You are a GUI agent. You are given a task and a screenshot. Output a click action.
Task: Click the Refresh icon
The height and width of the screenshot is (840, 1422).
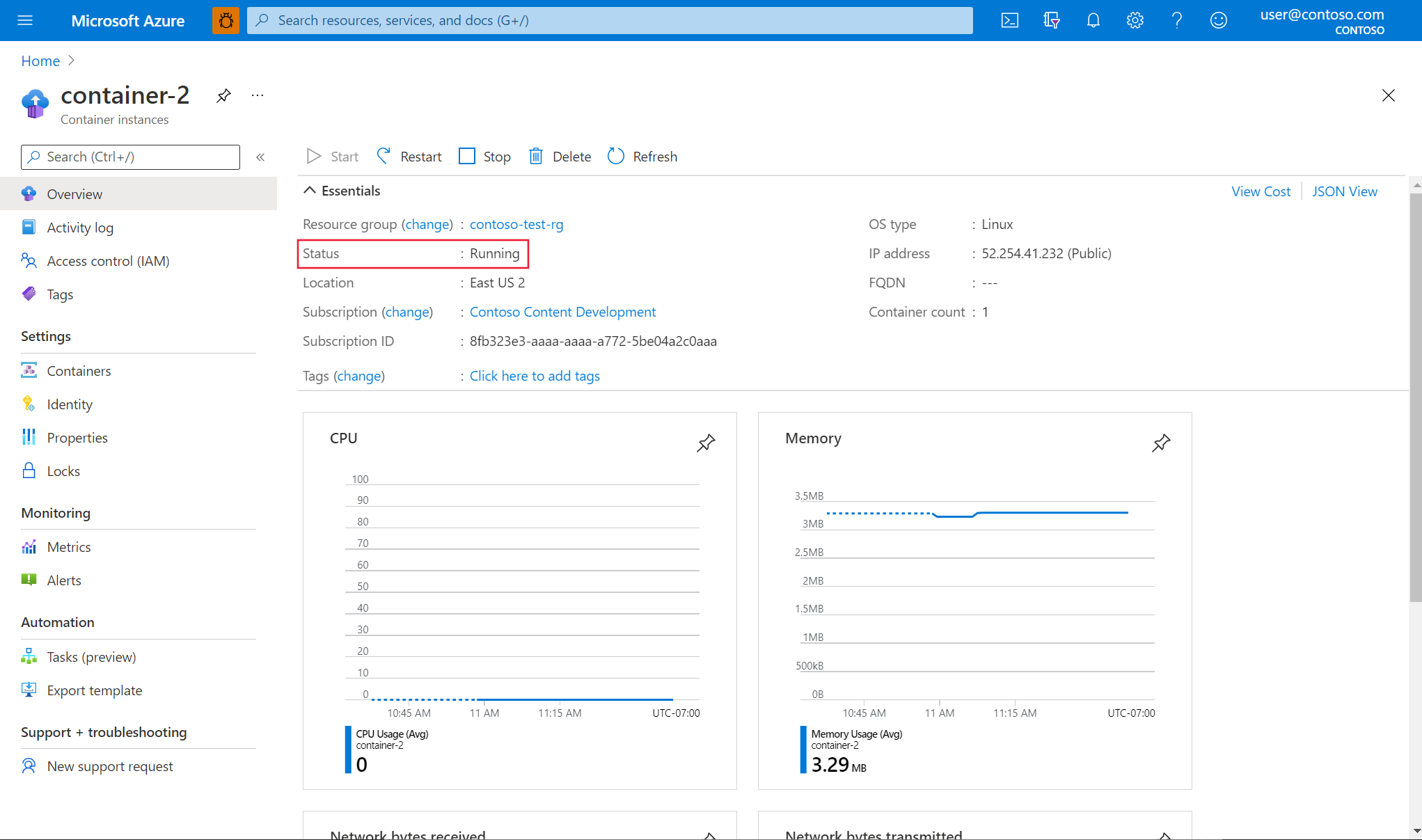pos(615,156)
